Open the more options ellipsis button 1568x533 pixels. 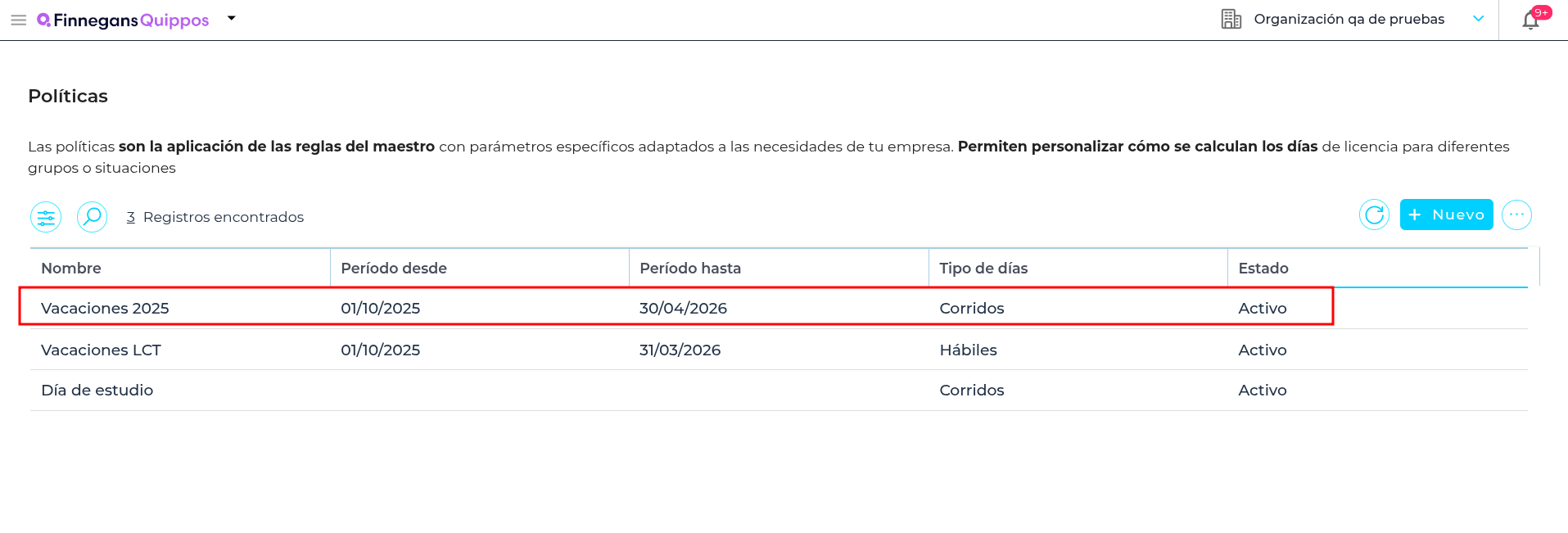pos(1516,215)
